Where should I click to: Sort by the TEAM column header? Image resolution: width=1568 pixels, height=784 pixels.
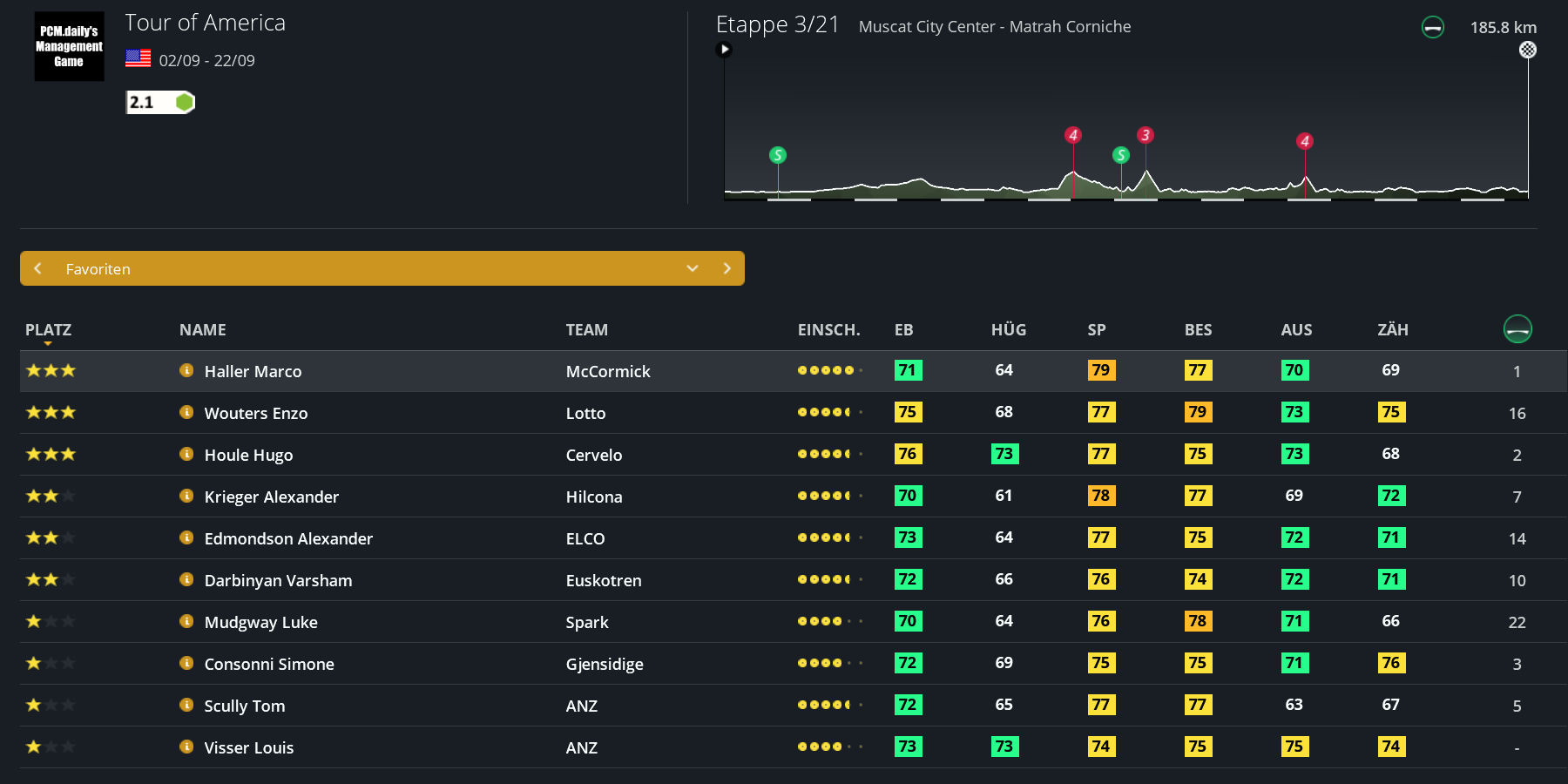coord(586,330)
